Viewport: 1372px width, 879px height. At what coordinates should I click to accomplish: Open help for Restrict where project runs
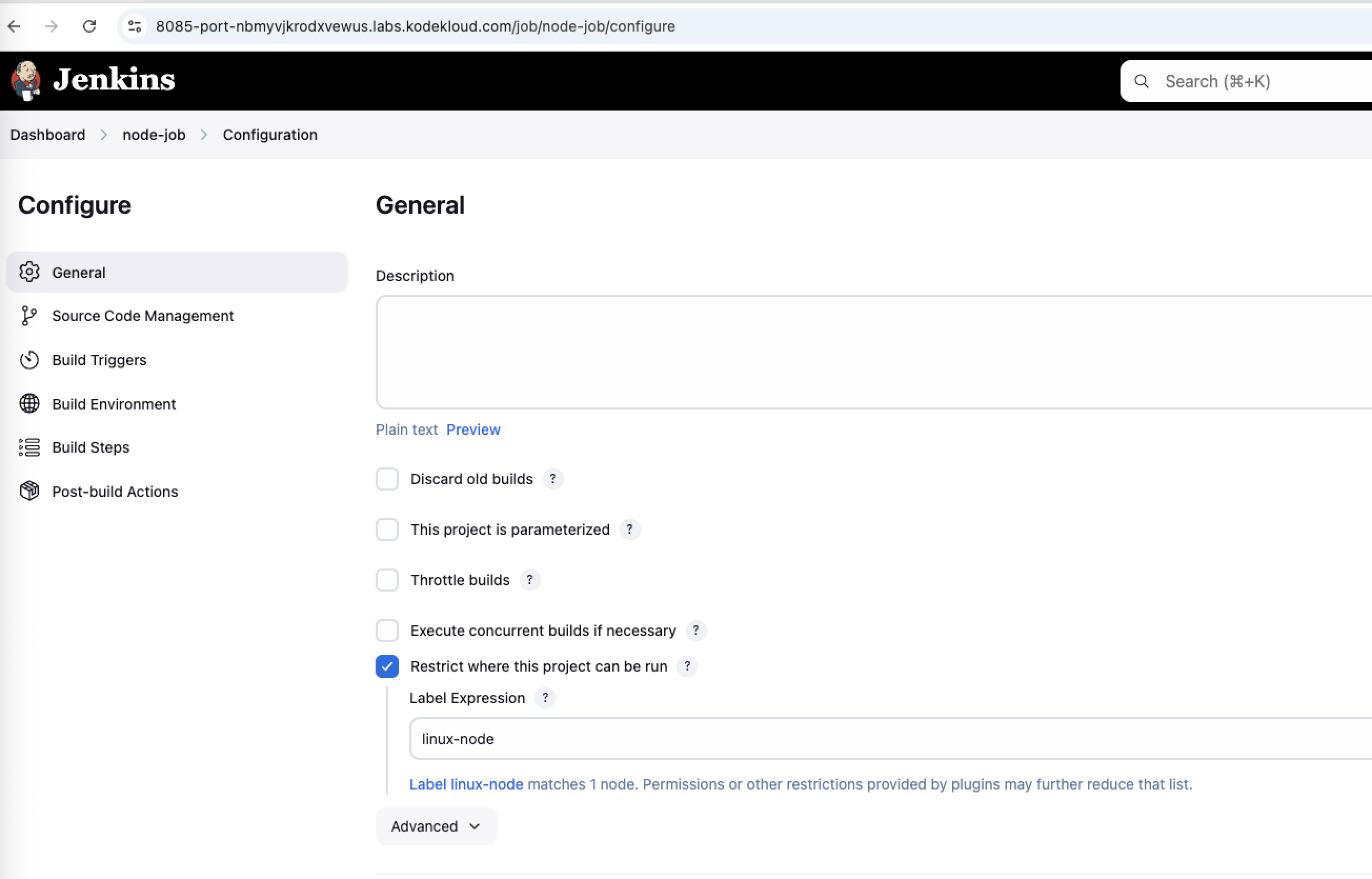[688, 666]
